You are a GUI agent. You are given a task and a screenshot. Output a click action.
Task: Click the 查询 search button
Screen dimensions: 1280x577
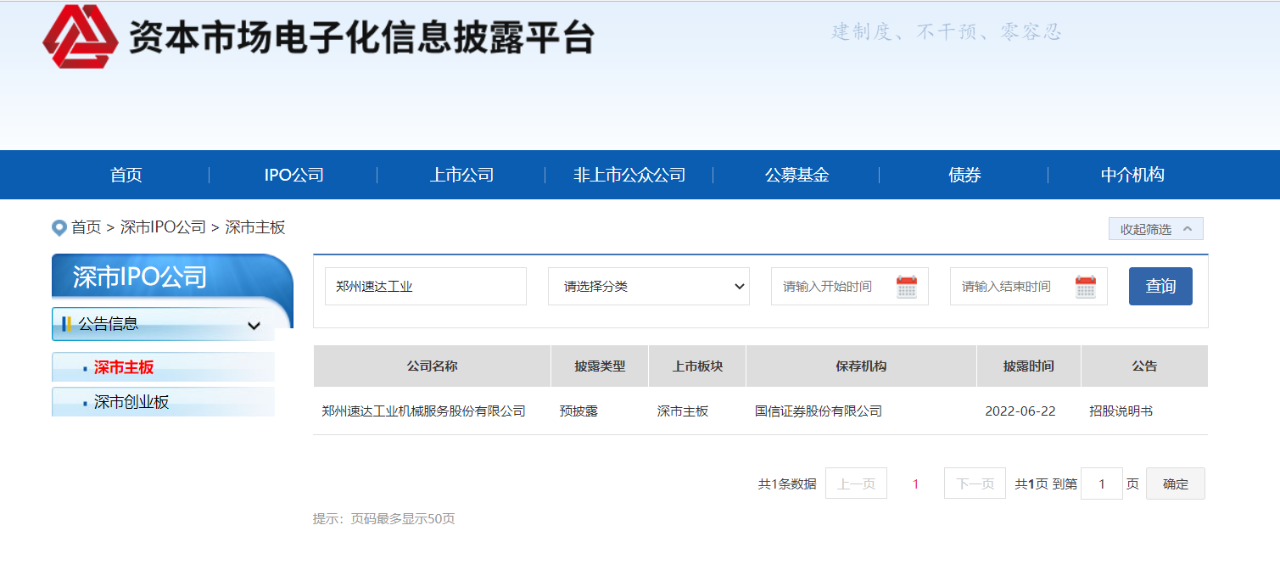coord(1161,286)
